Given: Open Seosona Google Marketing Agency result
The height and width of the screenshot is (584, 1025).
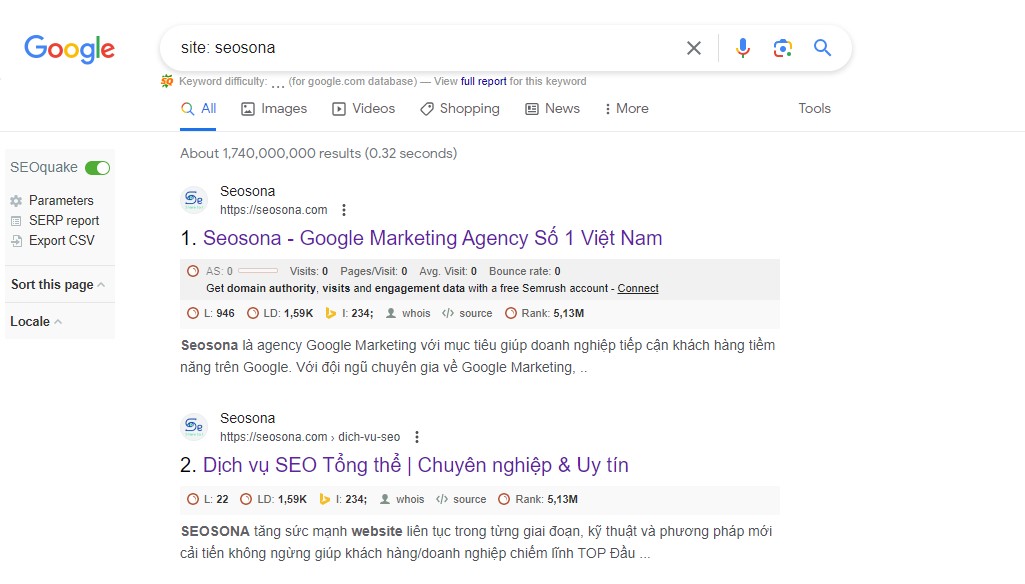Looking at the screenshot, I should (x=432, y=238).
